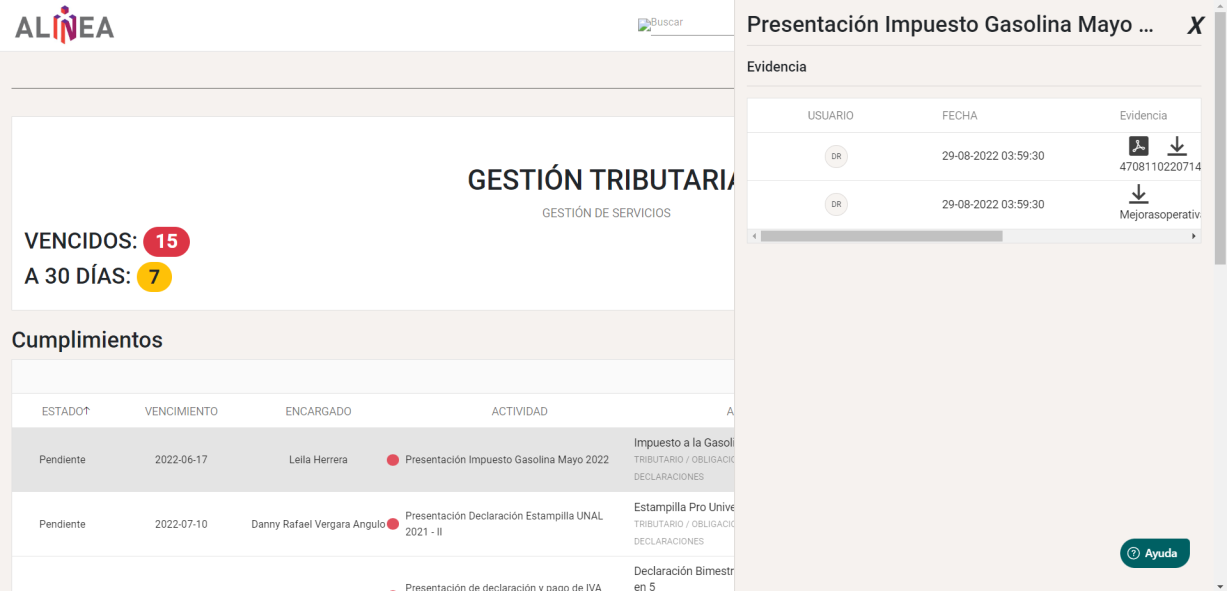This screenshot has height=591, width=1227.
Task: Click the Pendiente status in the 2022-06-17 row
Action: [62, 460]
